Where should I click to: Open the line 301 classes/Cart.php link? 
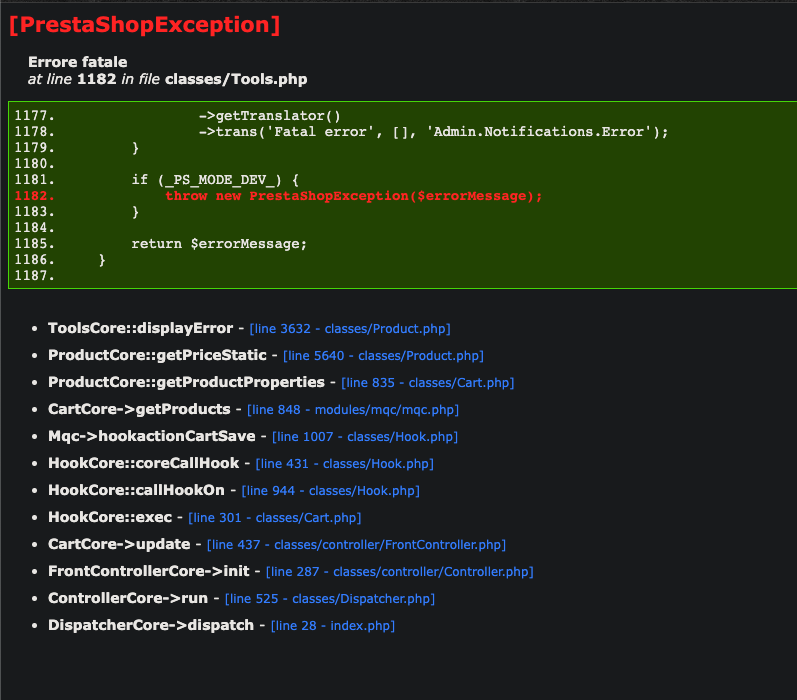(274, 518)
